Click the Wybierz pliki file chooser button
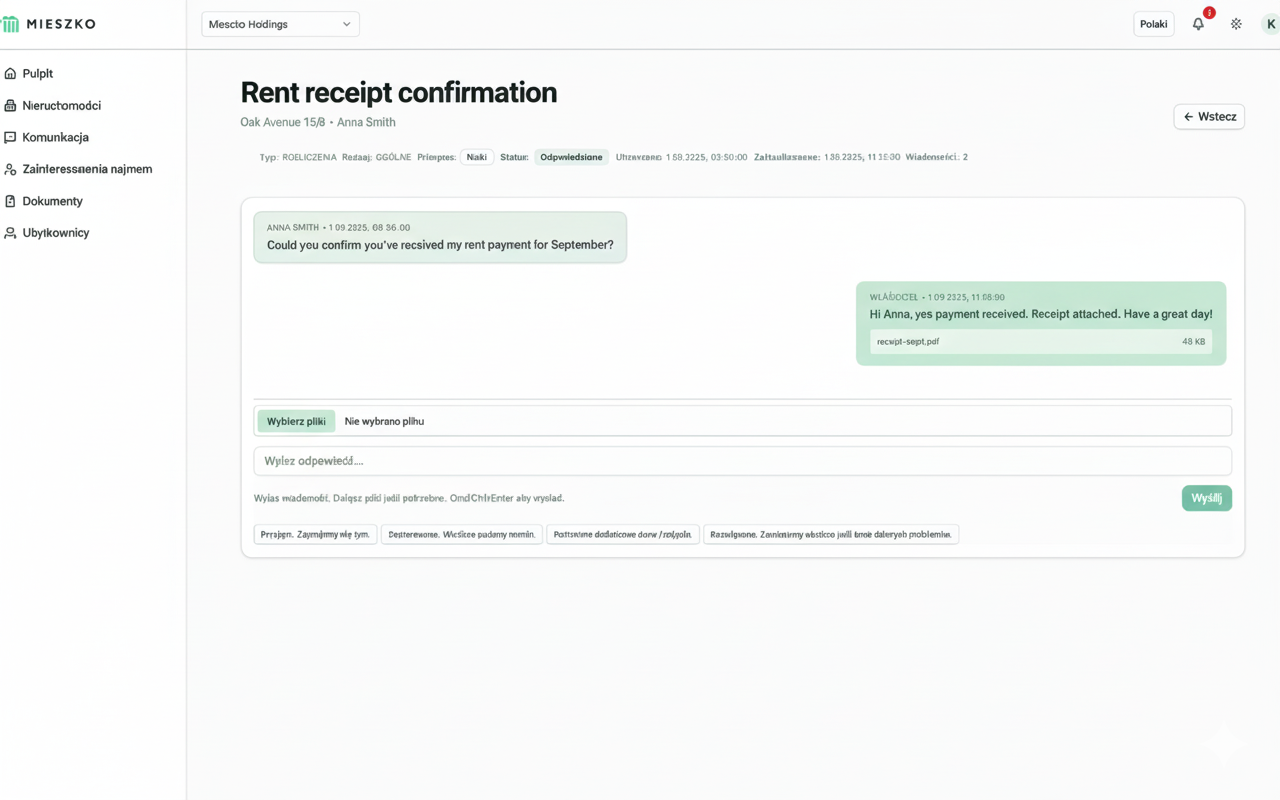Screen dimensions: 1280x800 coord(296,421)
